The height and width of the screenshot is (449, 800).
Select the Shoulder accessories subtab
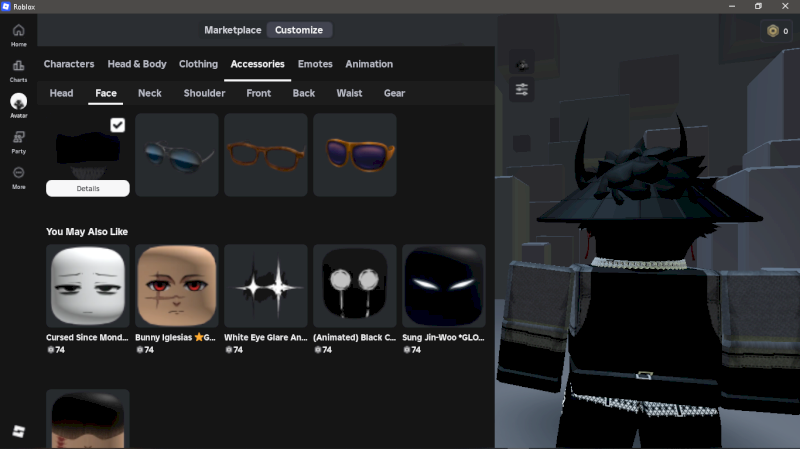click(204, 93)
